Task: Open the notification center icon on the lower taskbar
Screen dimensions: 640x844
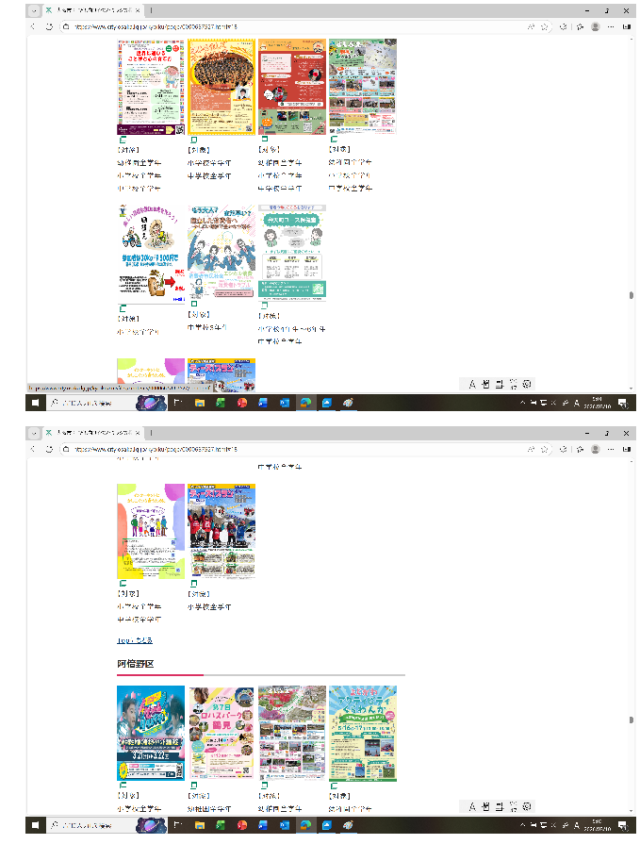Action: click(623, 825)
